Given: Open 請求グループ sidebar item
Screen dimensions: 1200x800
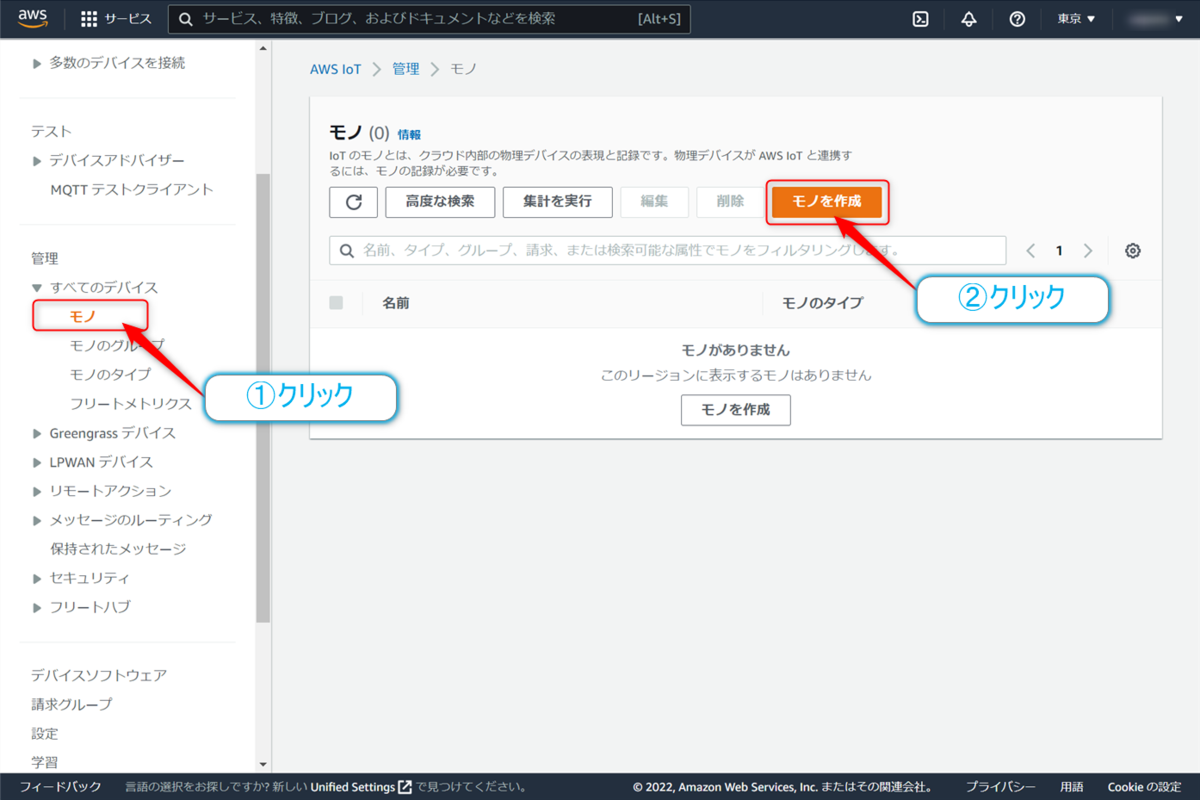Looking at the screenshot, I should pos(71,704).
